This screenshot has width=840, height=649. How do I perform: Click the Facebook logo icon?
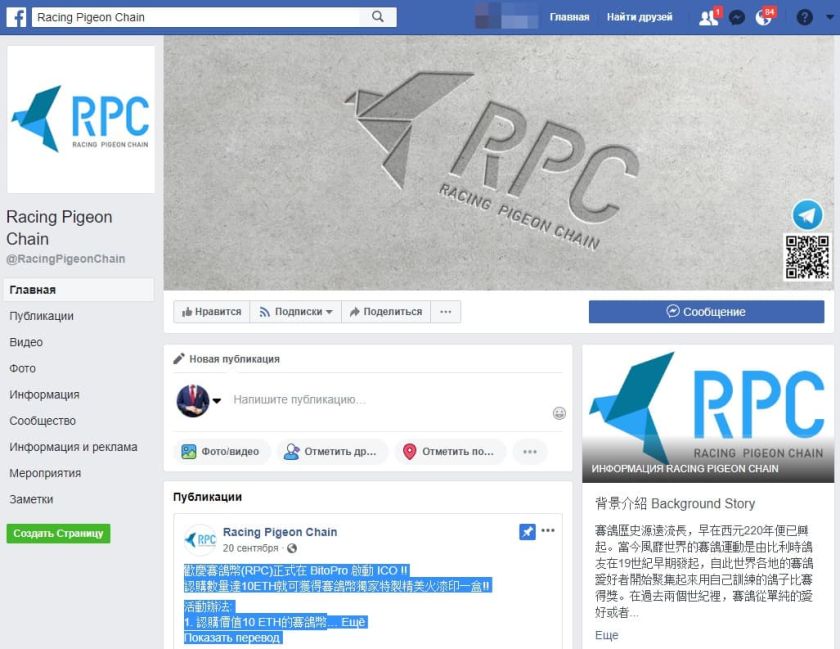pyautogui.click(x=16, y=17)
